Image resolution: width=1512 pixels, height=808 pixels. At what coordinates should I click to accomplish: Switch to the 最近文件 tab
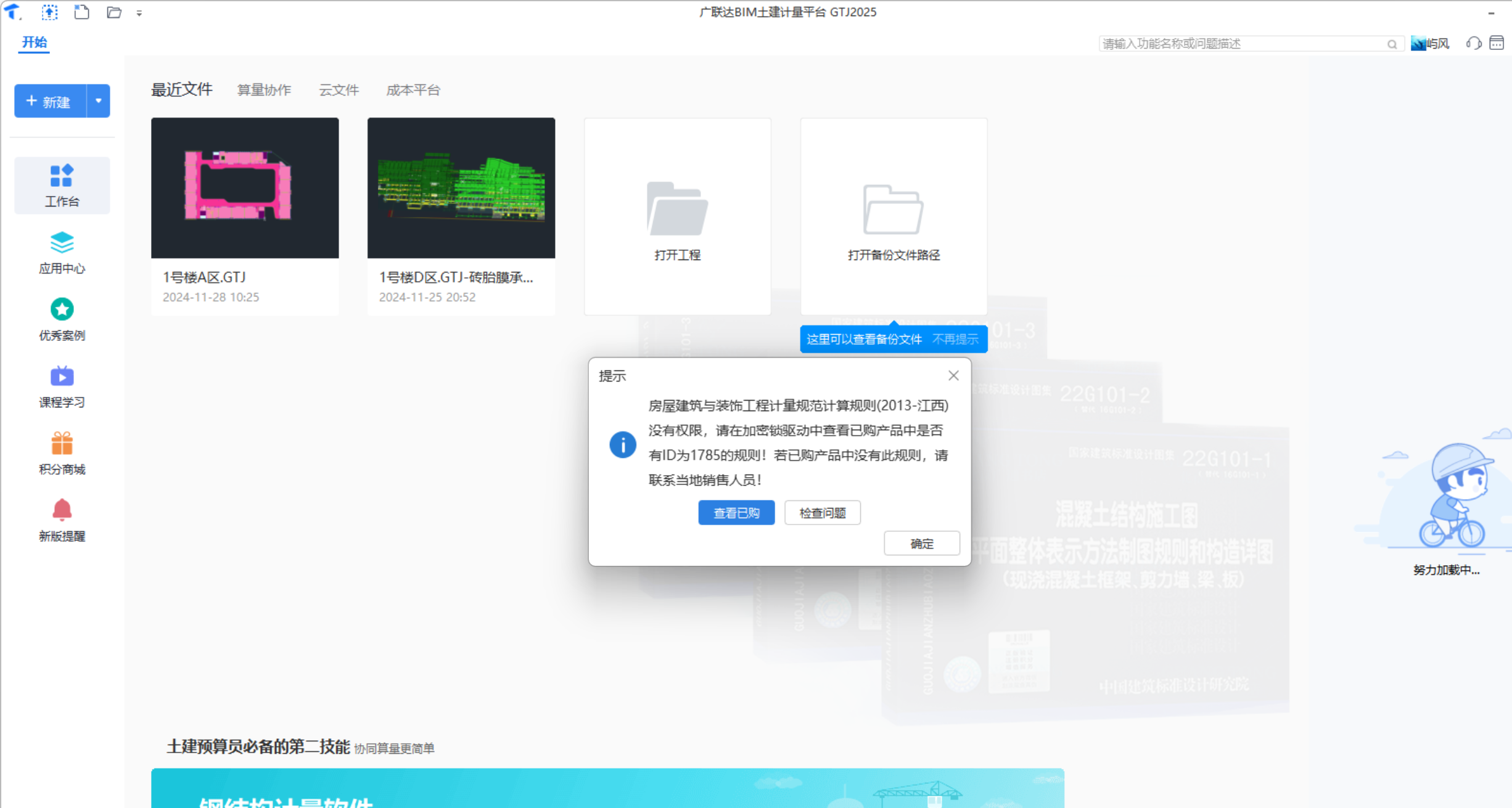[x=182, y=89]
